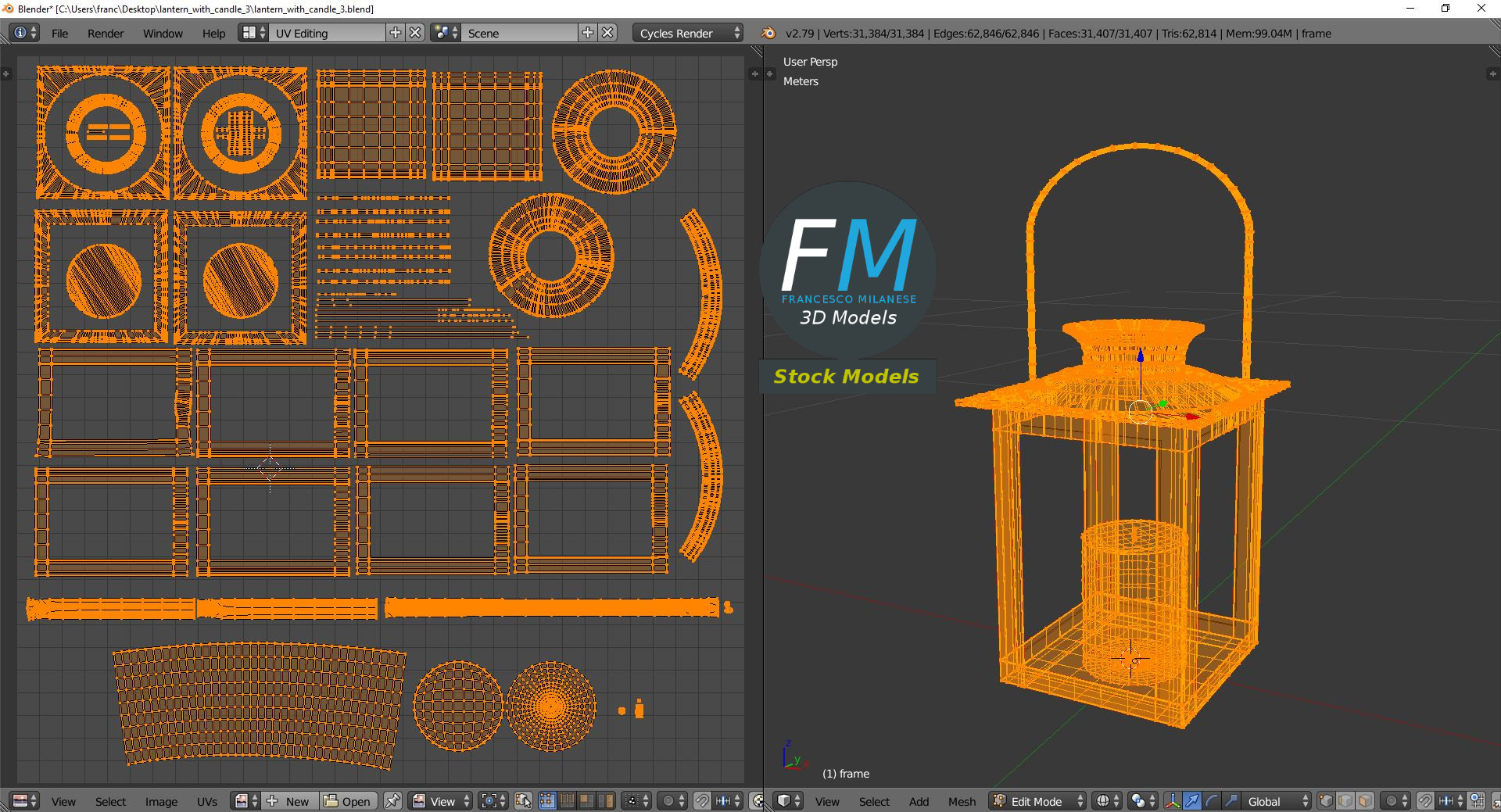Open the Render menu
This screenshot has height=812, width=1501.
click(106, 33)
